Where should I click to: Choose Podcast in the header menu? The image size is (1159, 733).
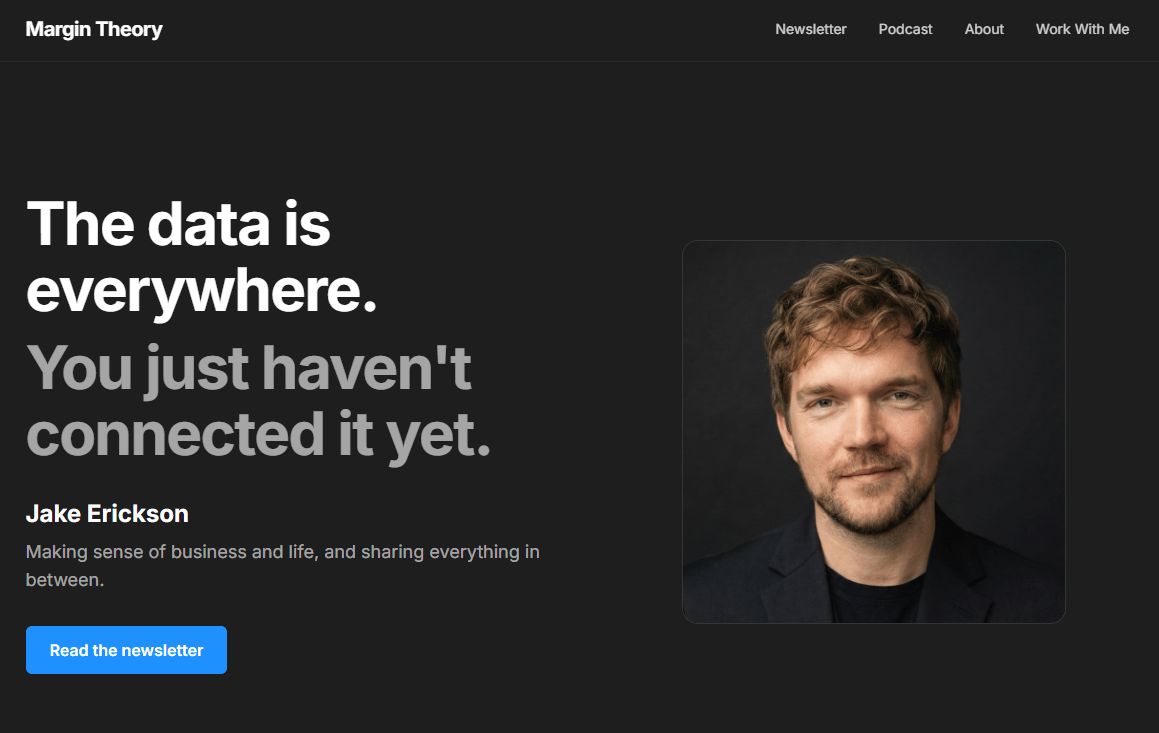point(905,30)
